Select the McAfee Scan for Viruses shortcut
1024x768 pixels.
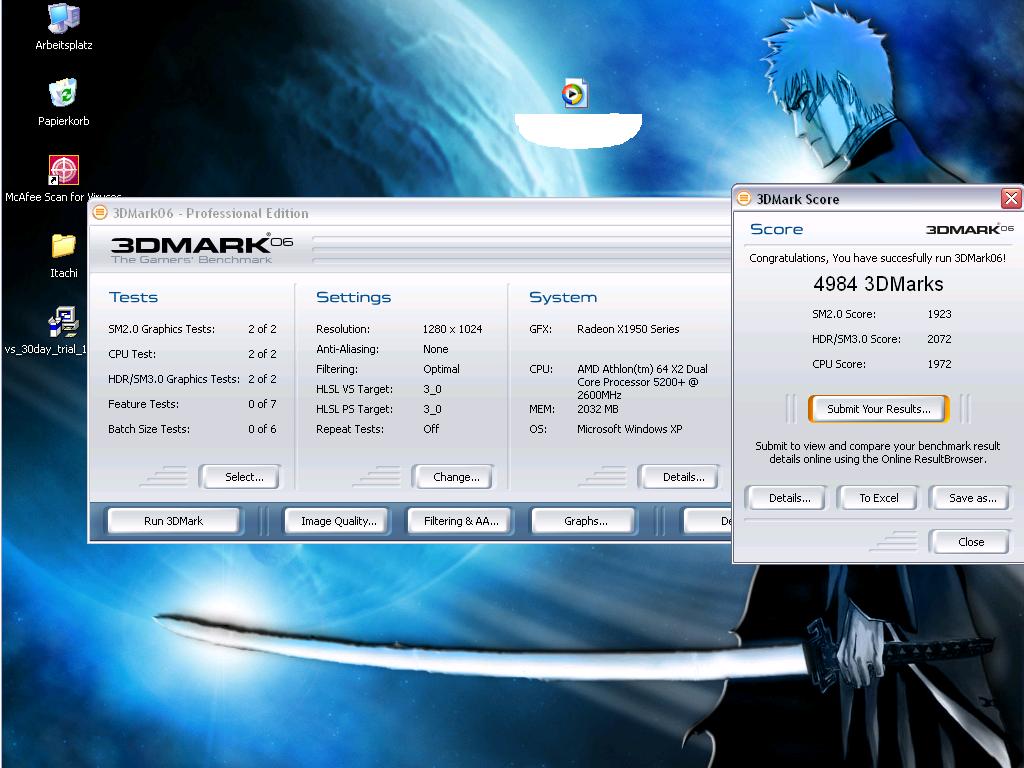click(x=63, y=179)
